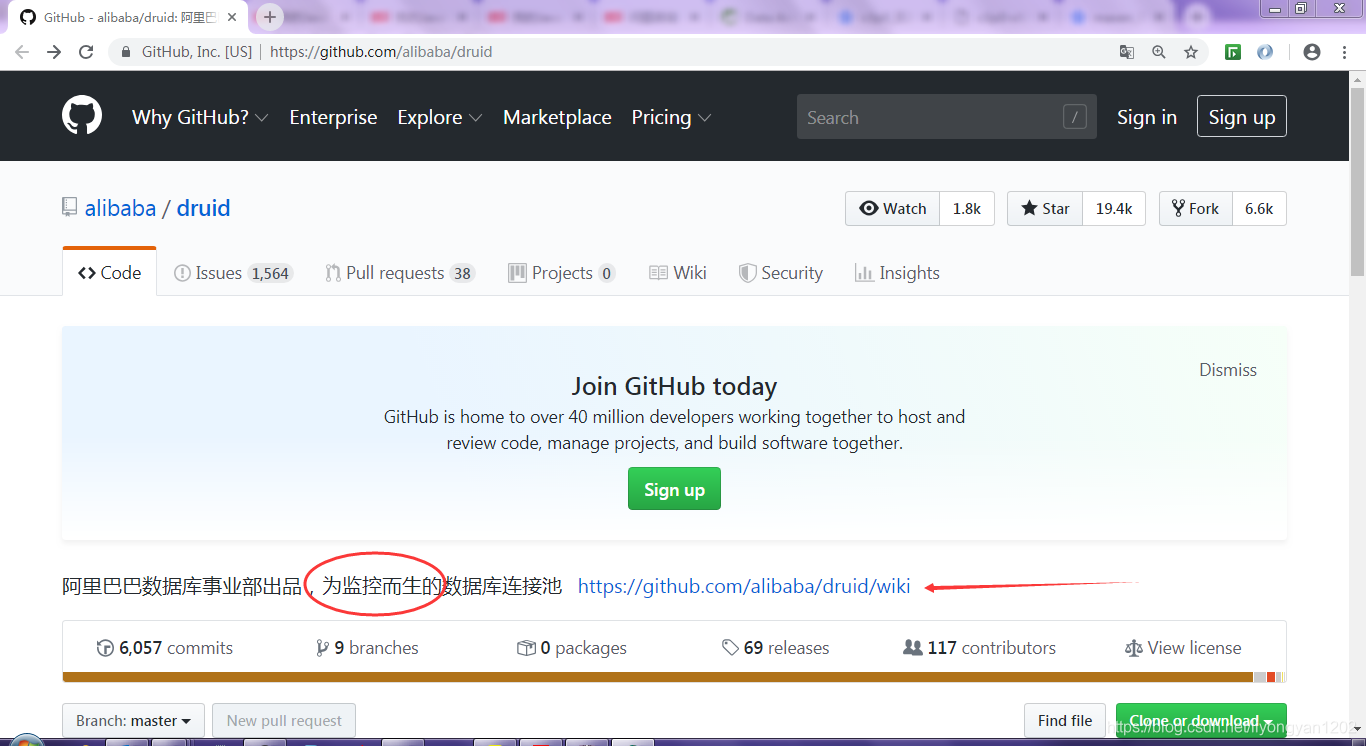
Task: Click the 6.6k forks count
Action: (1259, 208)
